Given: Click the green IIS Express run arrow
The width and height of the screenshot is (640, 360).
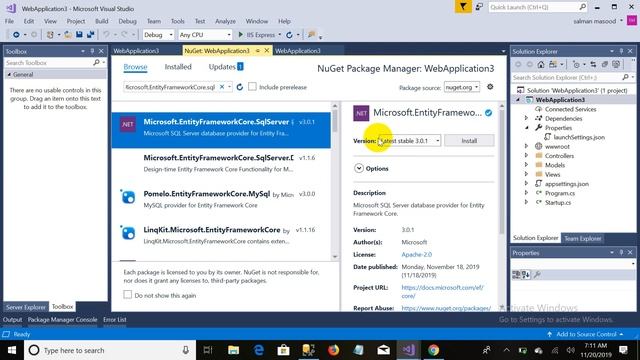Looking at the screenshot, I should pos(240,35).
